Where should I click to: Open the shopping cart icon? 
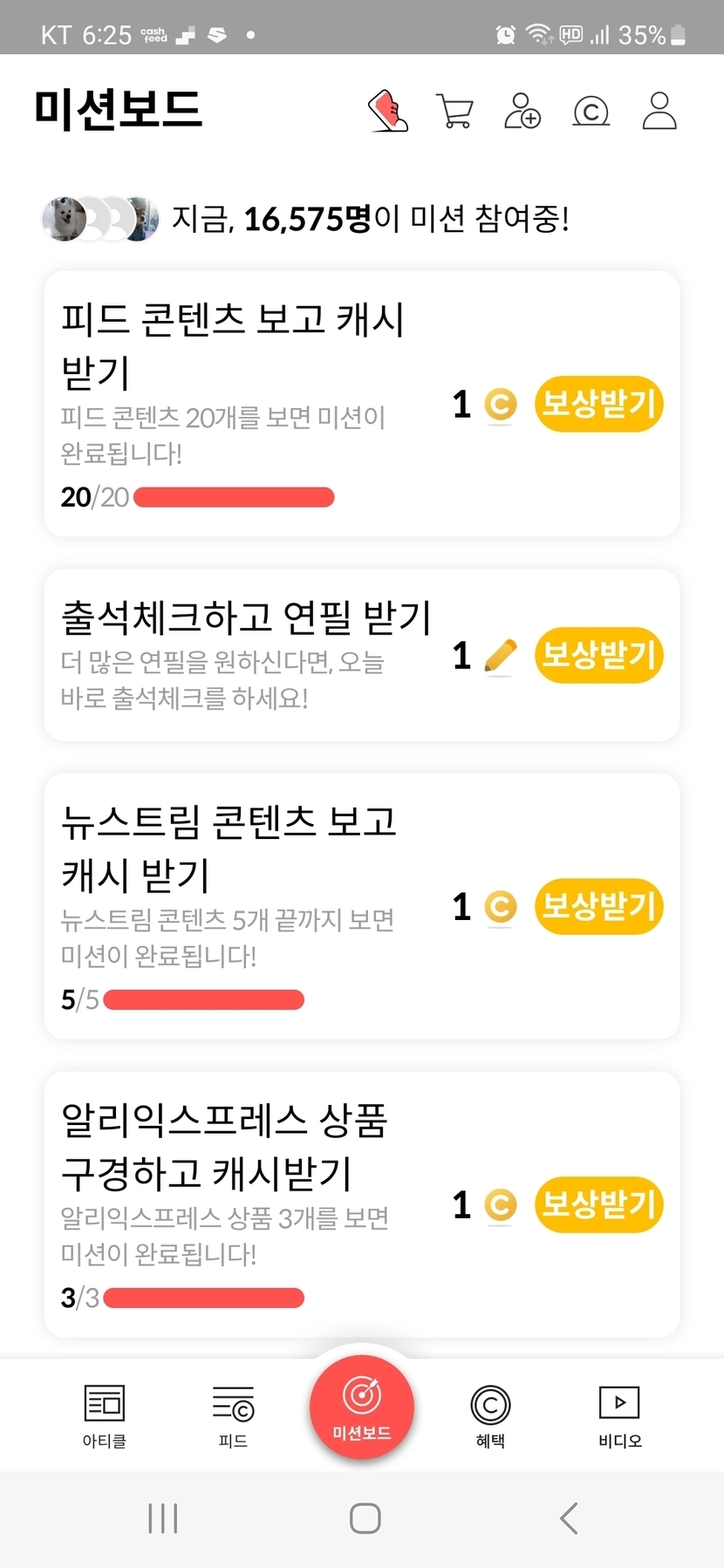tap(454, 112)
